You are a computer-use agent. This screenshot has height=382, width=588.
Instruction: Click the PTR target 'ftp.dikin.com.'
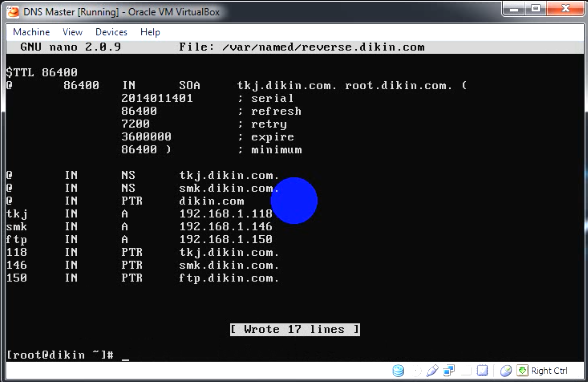(x=229, y=278)
